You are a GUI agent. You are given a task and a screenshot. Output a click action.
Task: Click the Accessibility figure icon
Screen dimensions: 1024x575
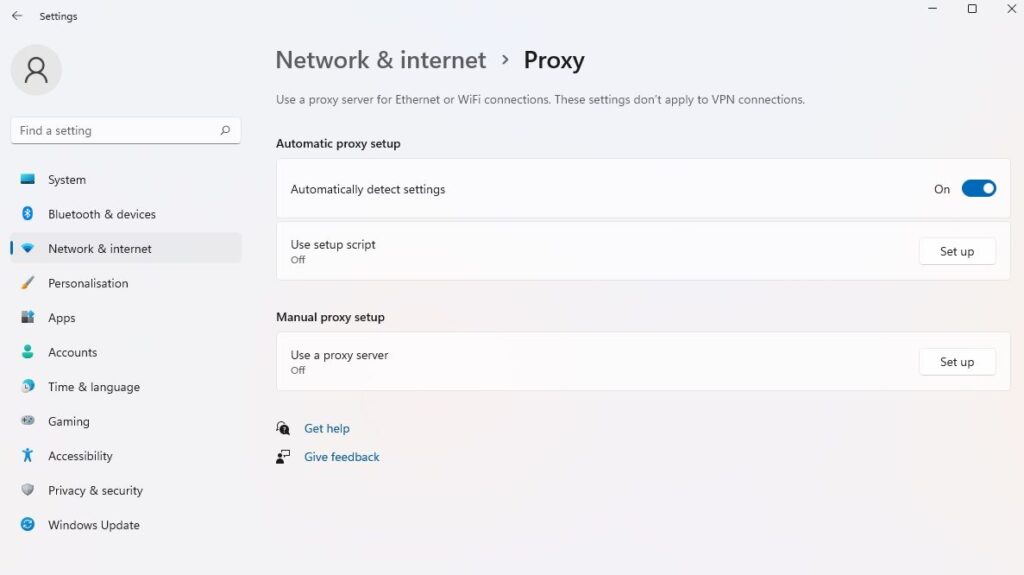pyautogui.click(x=27, y=455)
